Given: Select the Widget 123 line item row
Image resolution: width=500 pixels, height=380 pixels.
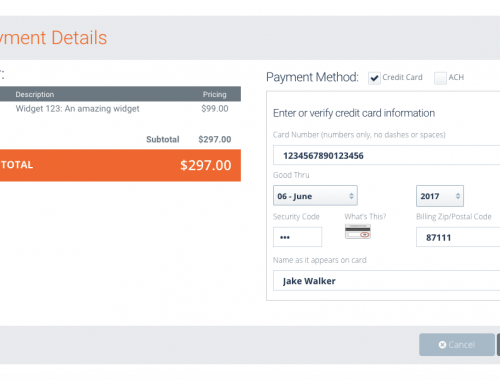Looking at the screenshot, I should click(120, 109).
